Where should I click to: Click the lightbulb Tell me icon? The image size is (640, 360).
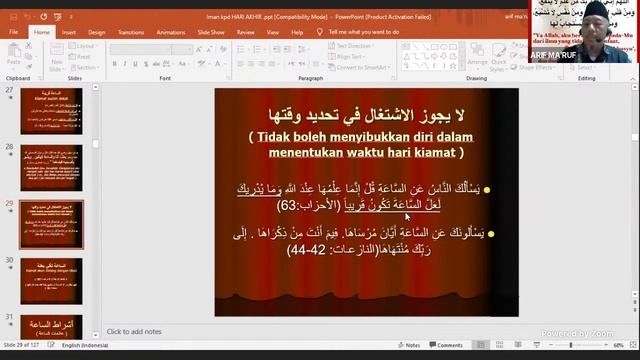[x=320, y=32]
